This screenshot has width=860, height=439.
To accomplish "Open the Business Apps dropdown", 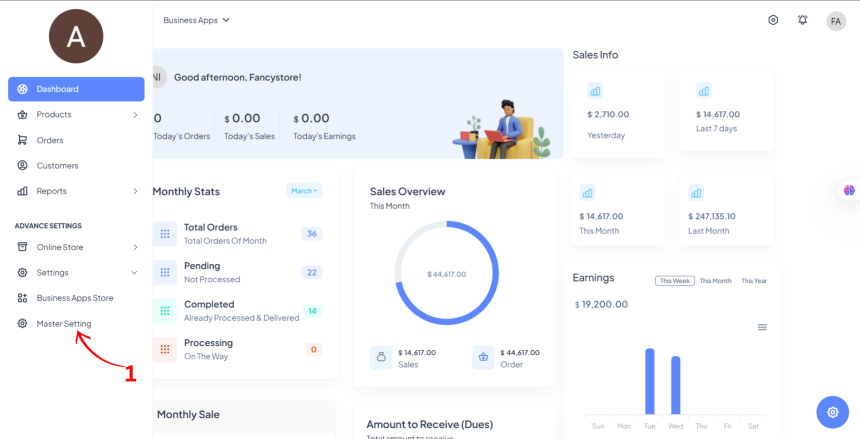I will click(197, 20).
